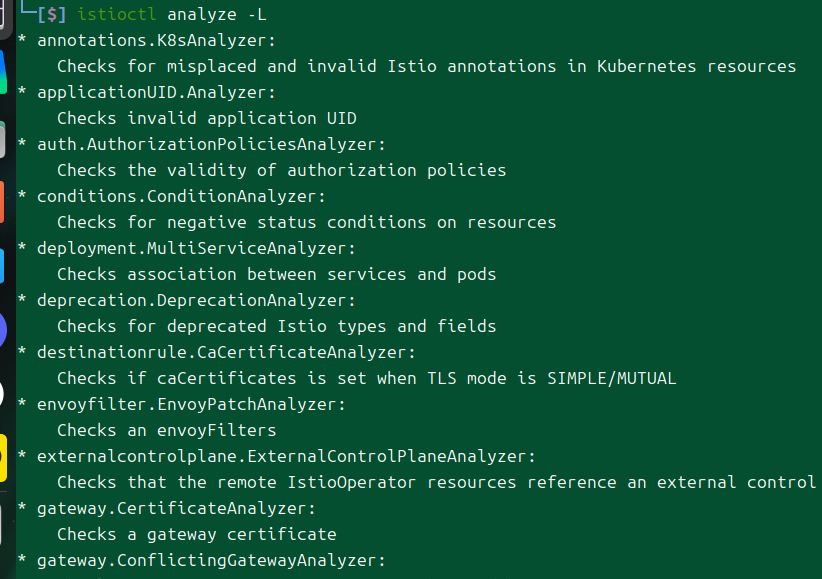822x579 pixels.
Task: Launch the gray dock app icon
Action: (x=2, y=139)
